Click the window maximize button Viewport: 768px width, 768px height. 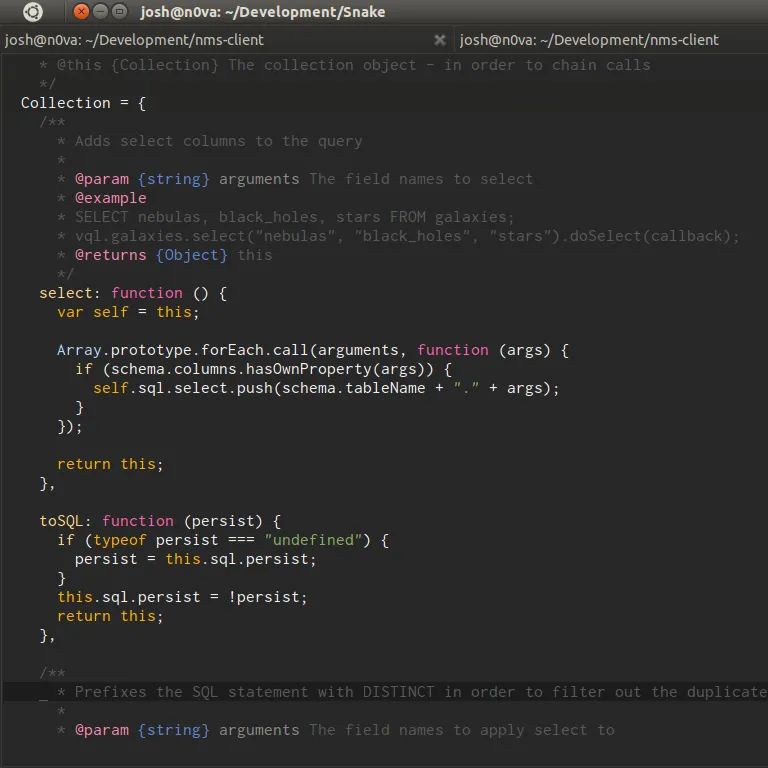pos(119,11)
